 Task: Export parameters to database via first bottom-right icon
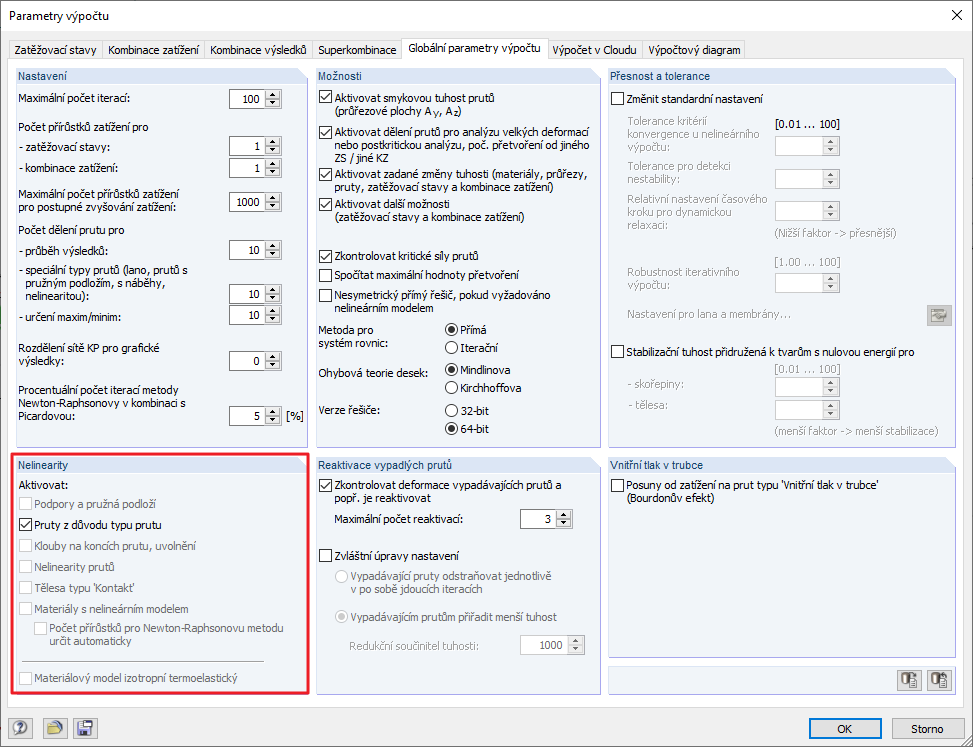click(x=909, y=679)
